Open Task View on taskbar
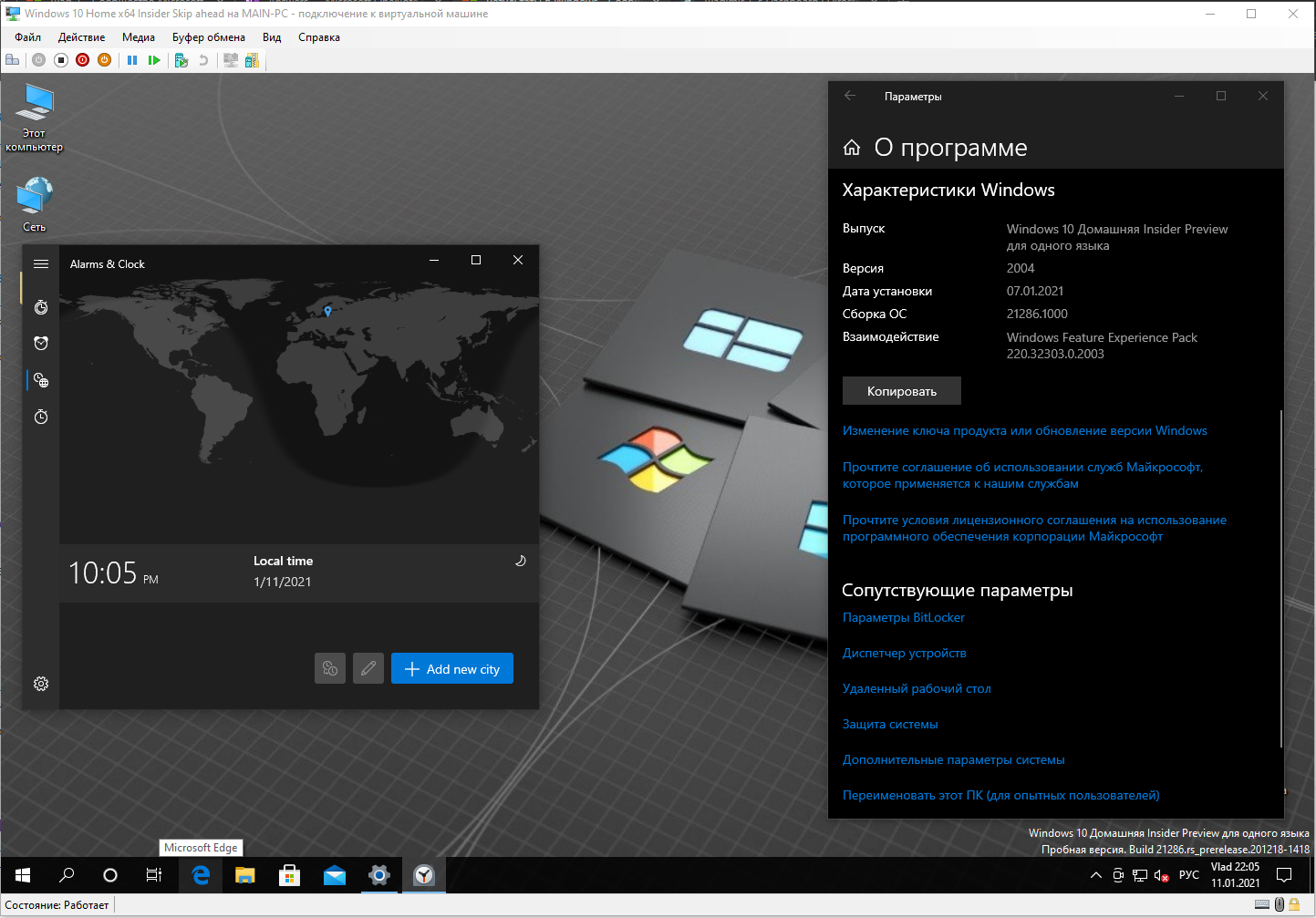The width and height of the screenshot is (1316, 918). click(x=154, y=875)
